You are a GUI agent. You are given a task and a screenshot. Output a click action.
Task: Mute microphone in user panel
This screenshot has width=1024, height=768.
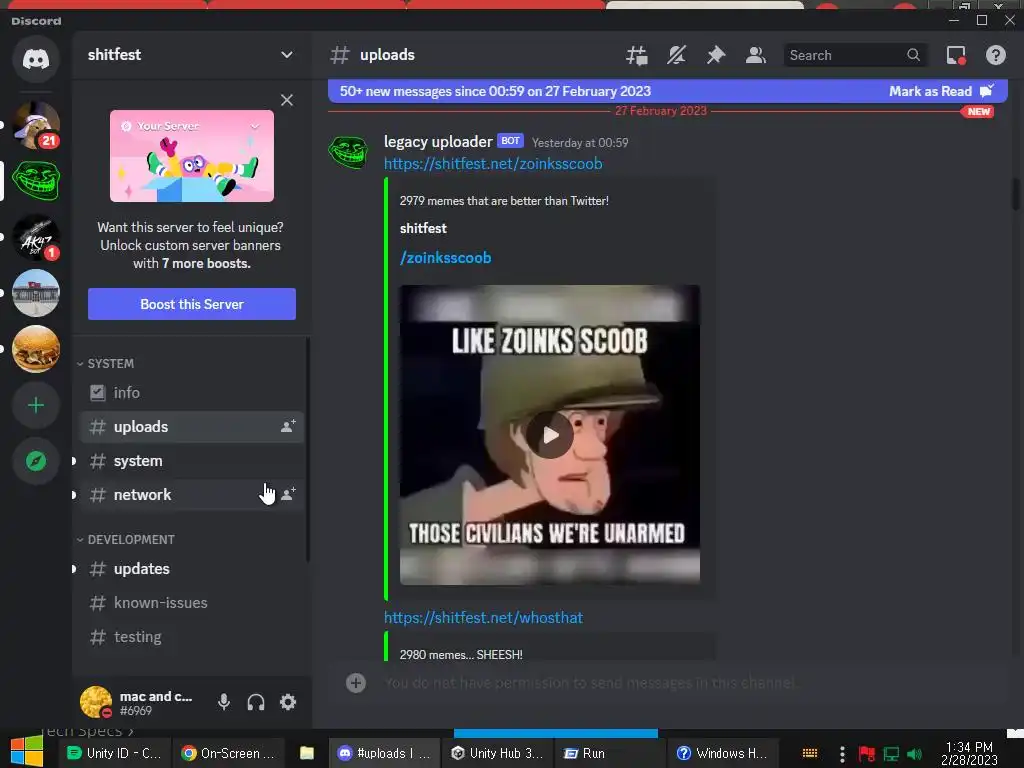(223, 702)
